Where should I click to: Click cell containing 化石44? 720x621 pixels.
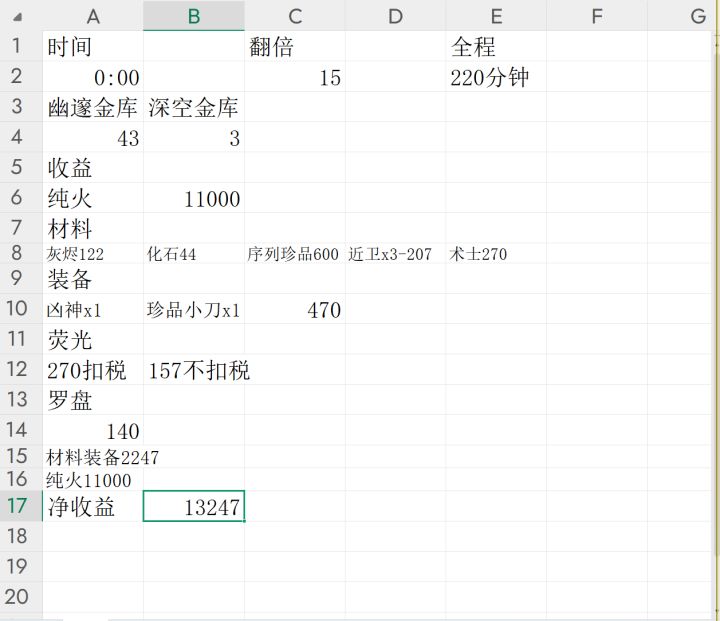coord(194,253)
